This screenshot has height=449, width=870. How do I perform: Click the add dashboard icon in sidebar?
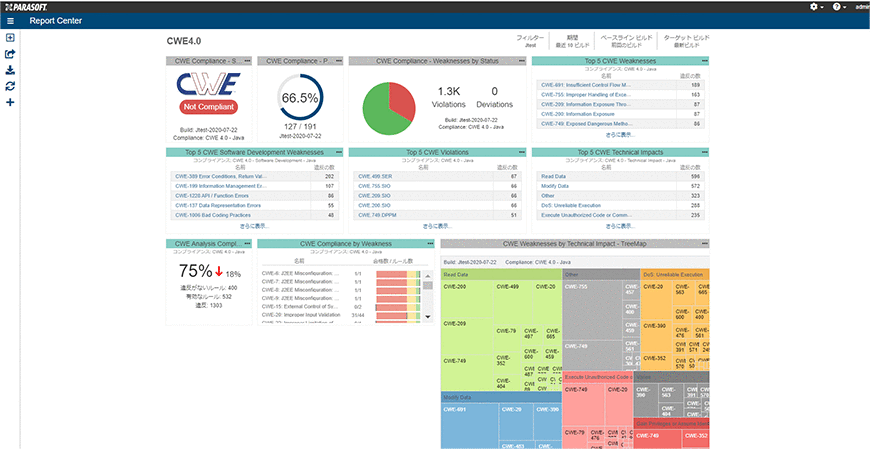[x=10, y=38]
